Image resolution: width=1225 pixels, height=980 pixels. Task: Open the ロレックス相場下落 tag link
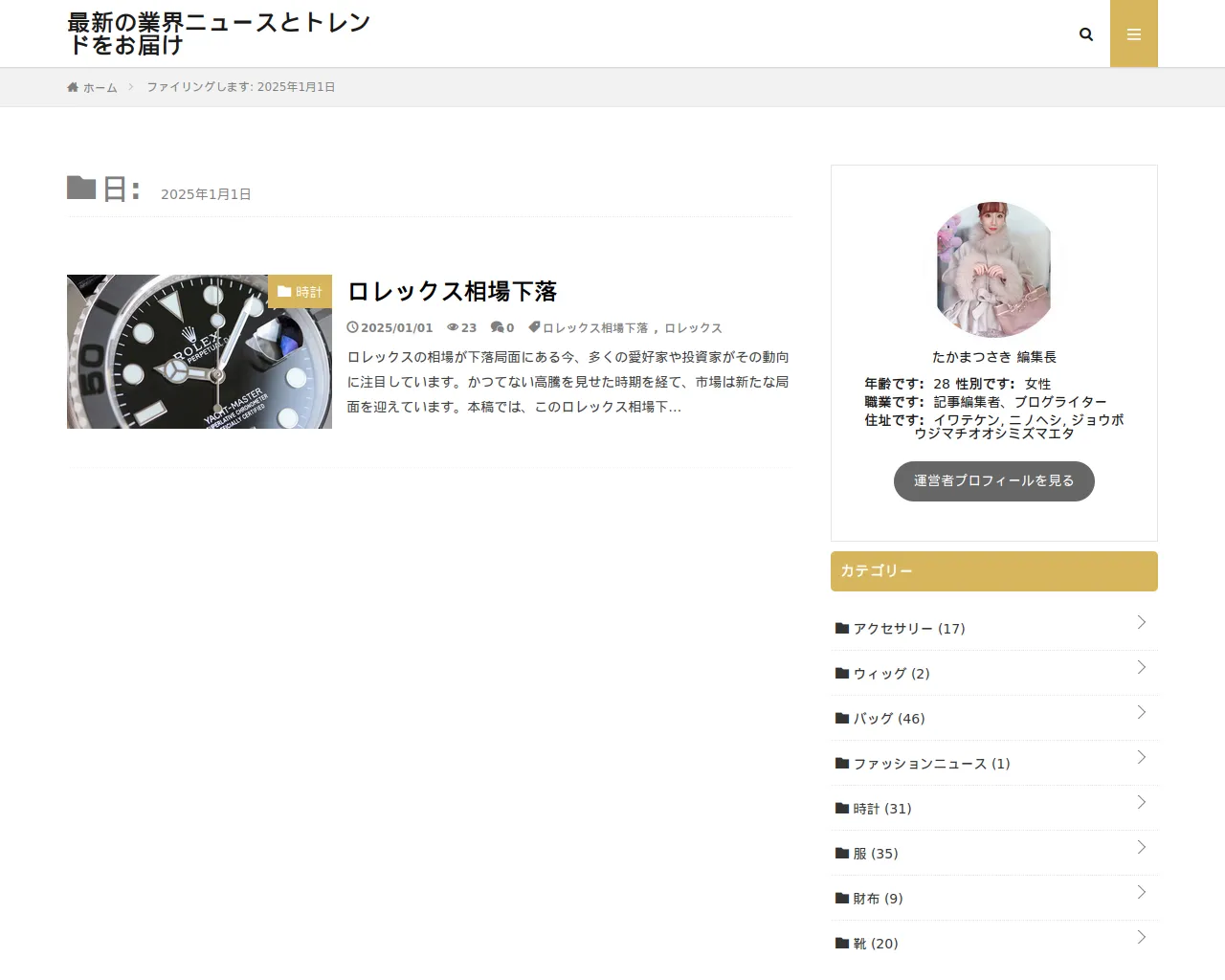(x=595, y=327)
